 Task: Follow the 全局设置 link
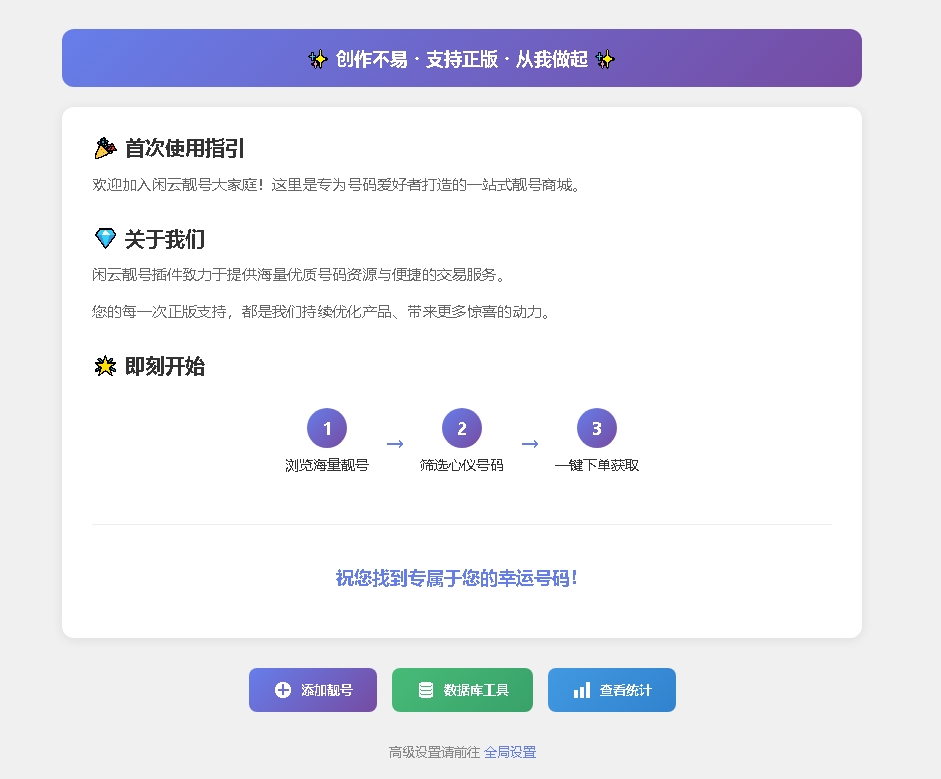point(510,752)
